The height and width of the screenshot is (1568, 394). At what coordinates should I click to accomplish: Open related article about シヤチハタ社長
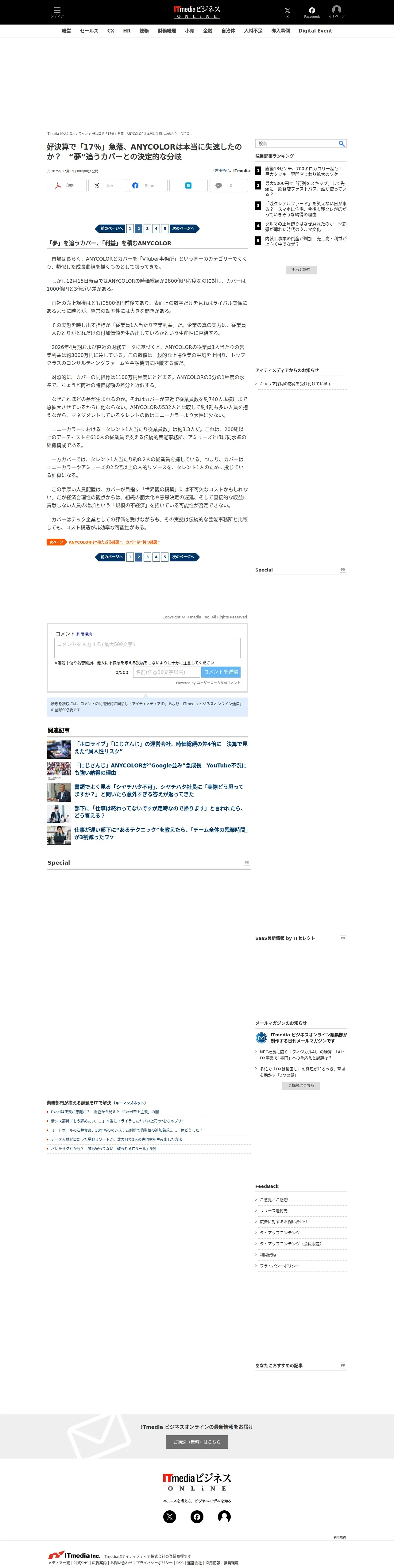(x=158, y=791)
